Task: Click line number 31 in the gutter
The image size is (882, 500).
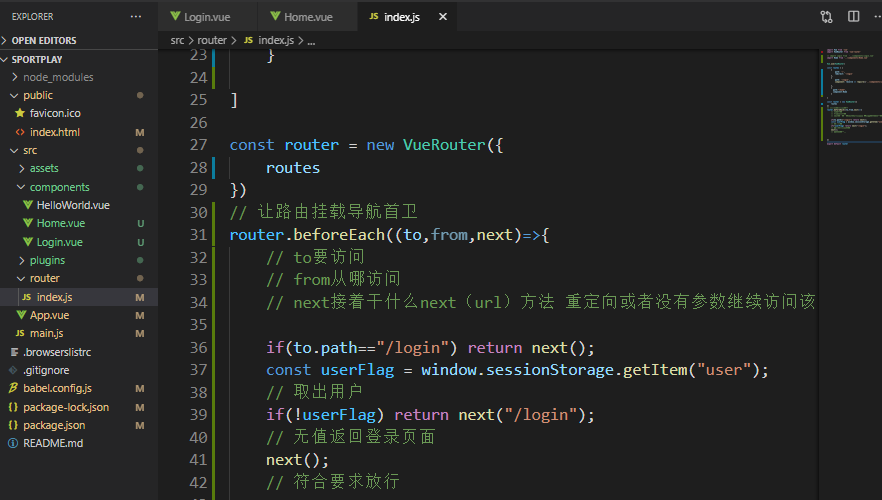Action: pos(199,235)
